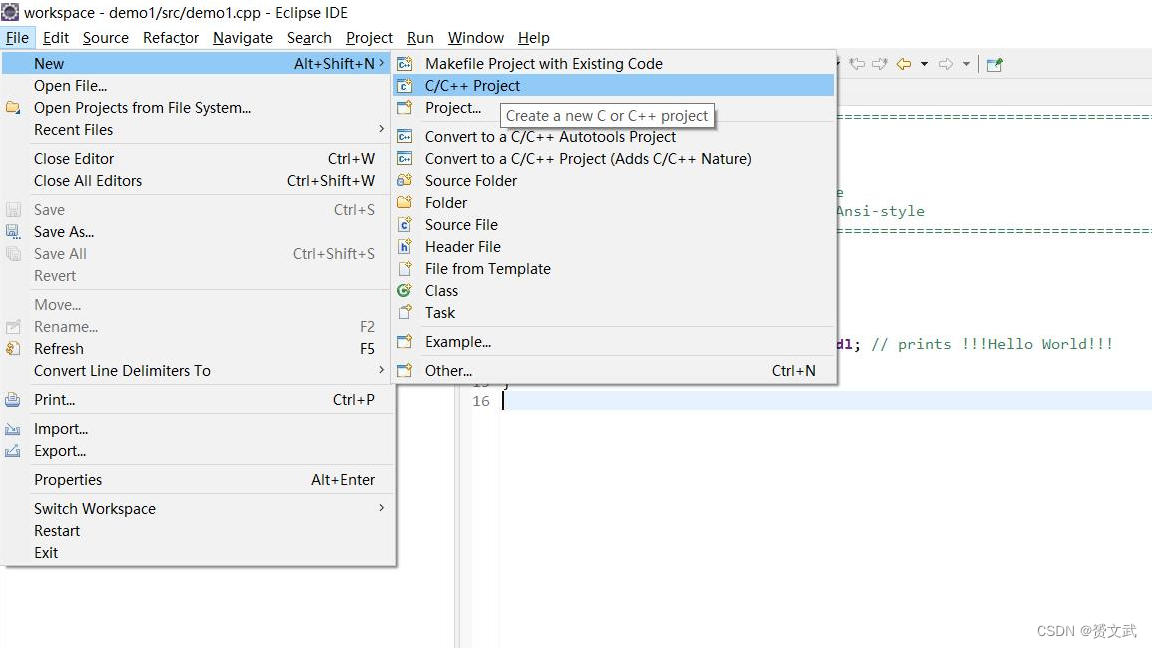The image size is (1152, 648).
Task: Expand the Recent Files submenu arrow
Action: 381,129
